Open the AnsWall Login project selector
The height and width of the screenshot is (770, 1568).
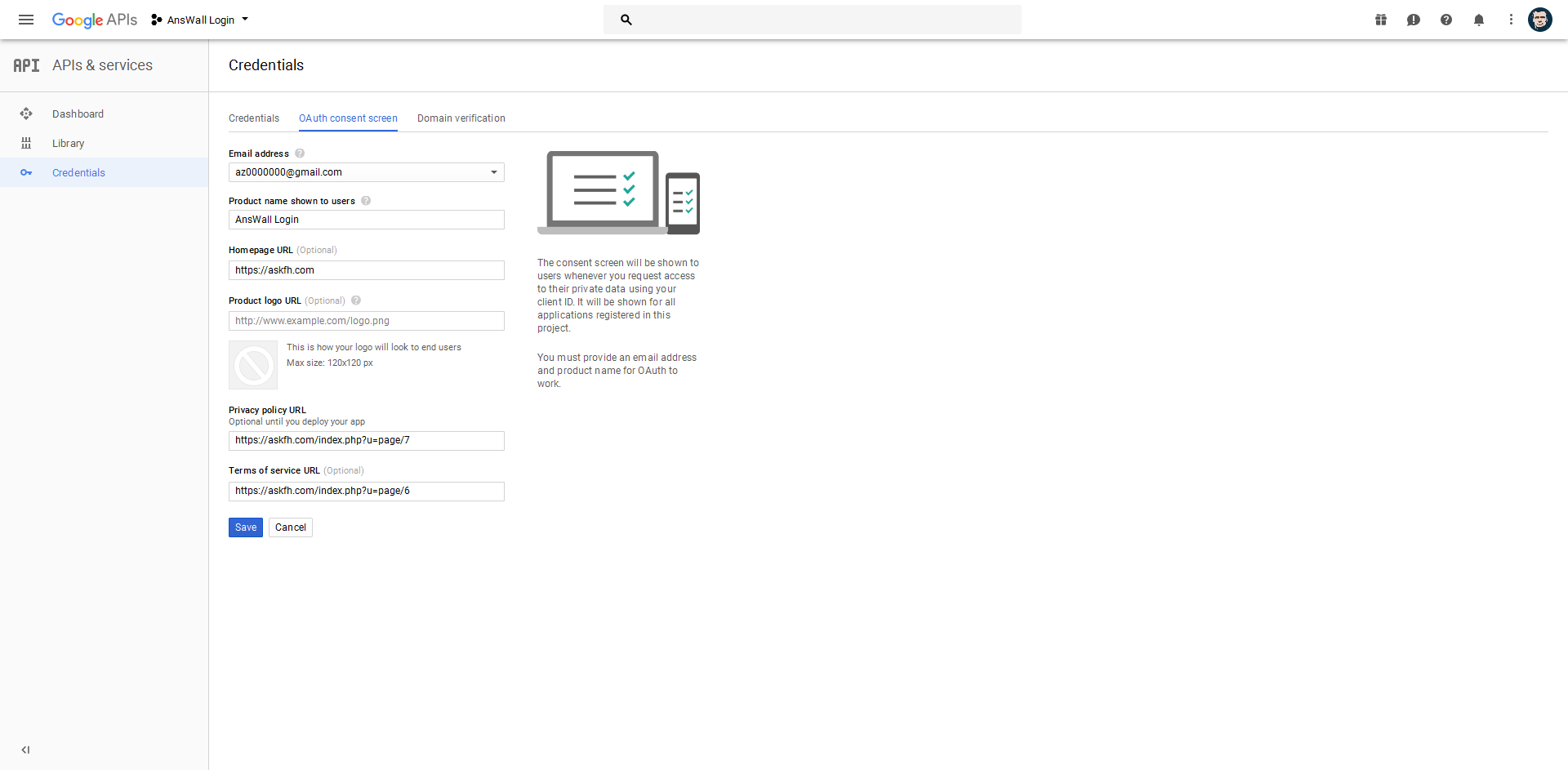click(200, 20)
